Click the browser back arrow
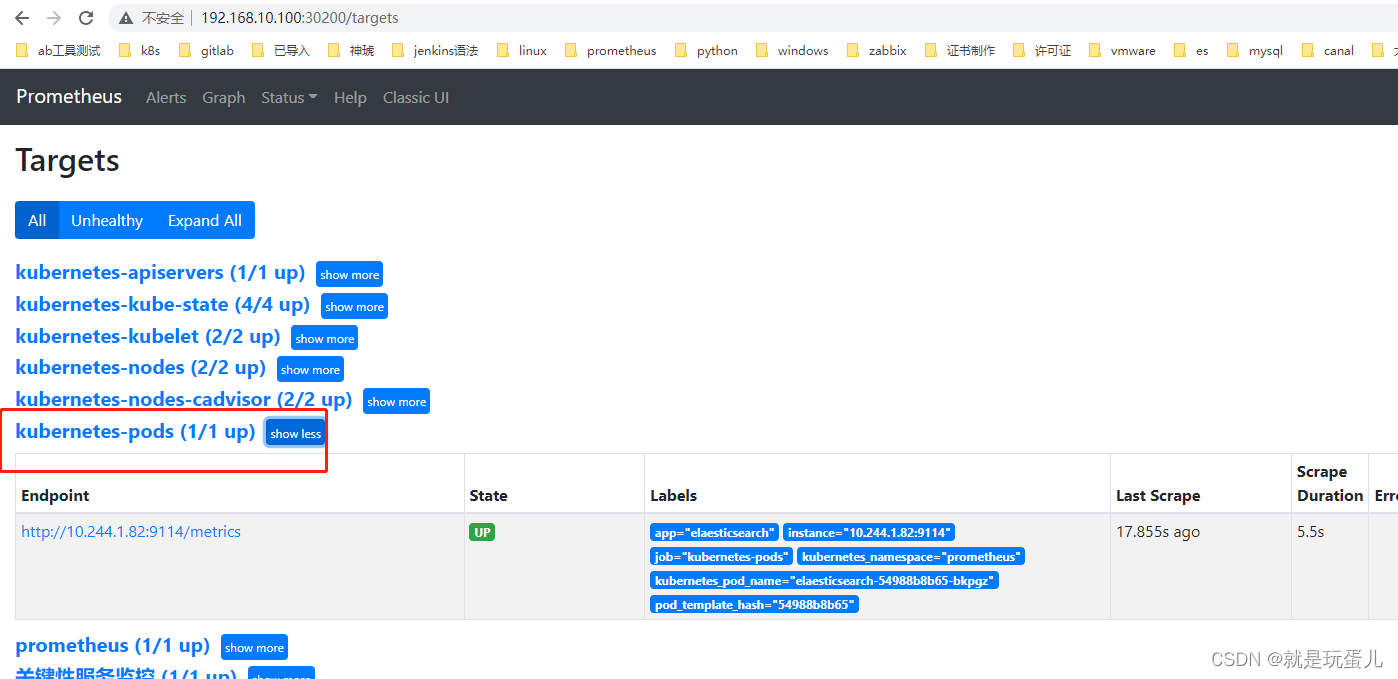Image resolution: width=1398 pixels, height=679 pixels. (x=22, y=17)
